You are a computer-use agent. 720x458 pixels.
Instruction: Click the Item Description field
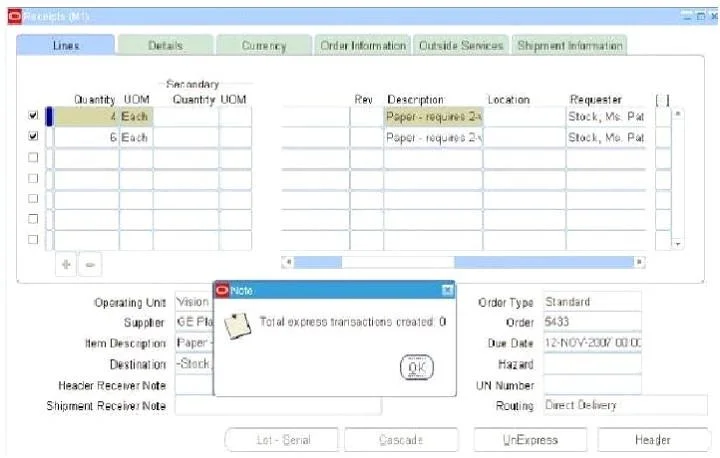[x=194, y=343]
